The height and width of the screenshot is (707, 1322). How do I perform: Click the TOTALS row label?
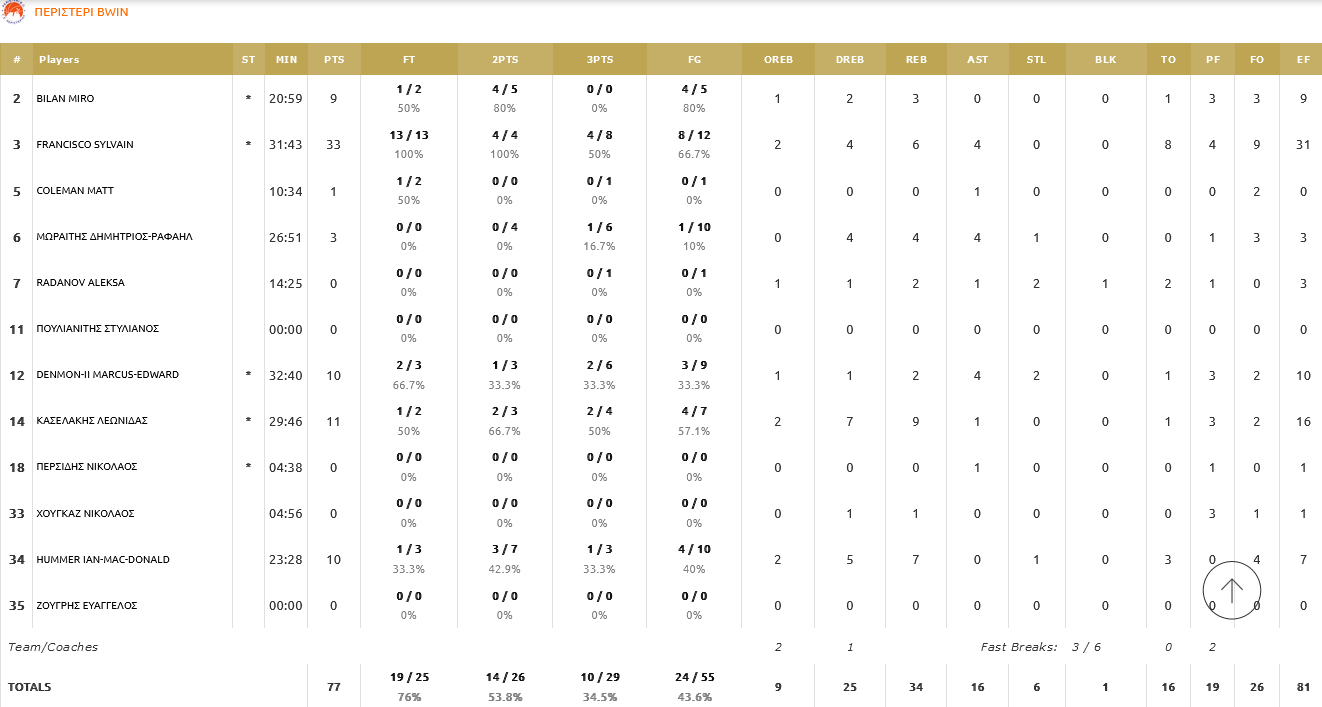pyautogui.click(x=30, y=687)
